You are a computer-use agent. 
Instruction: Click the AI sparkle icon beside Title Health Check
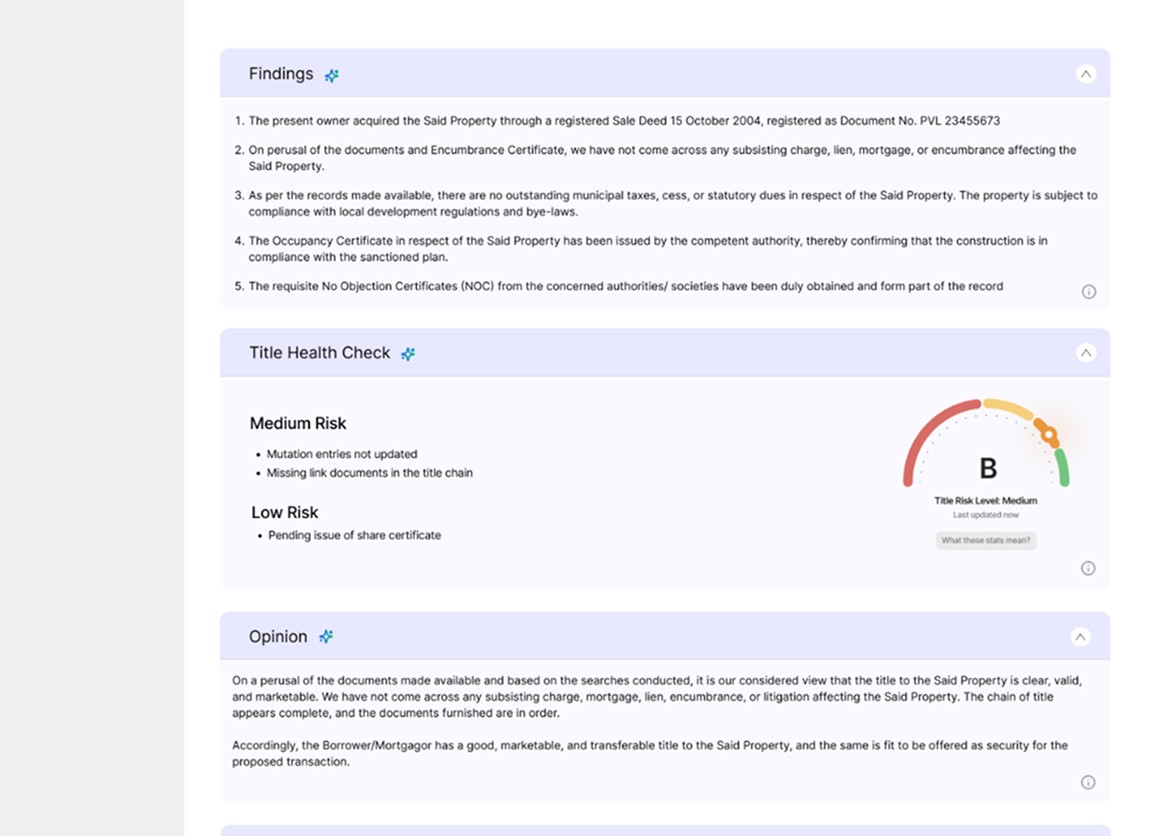408,354
